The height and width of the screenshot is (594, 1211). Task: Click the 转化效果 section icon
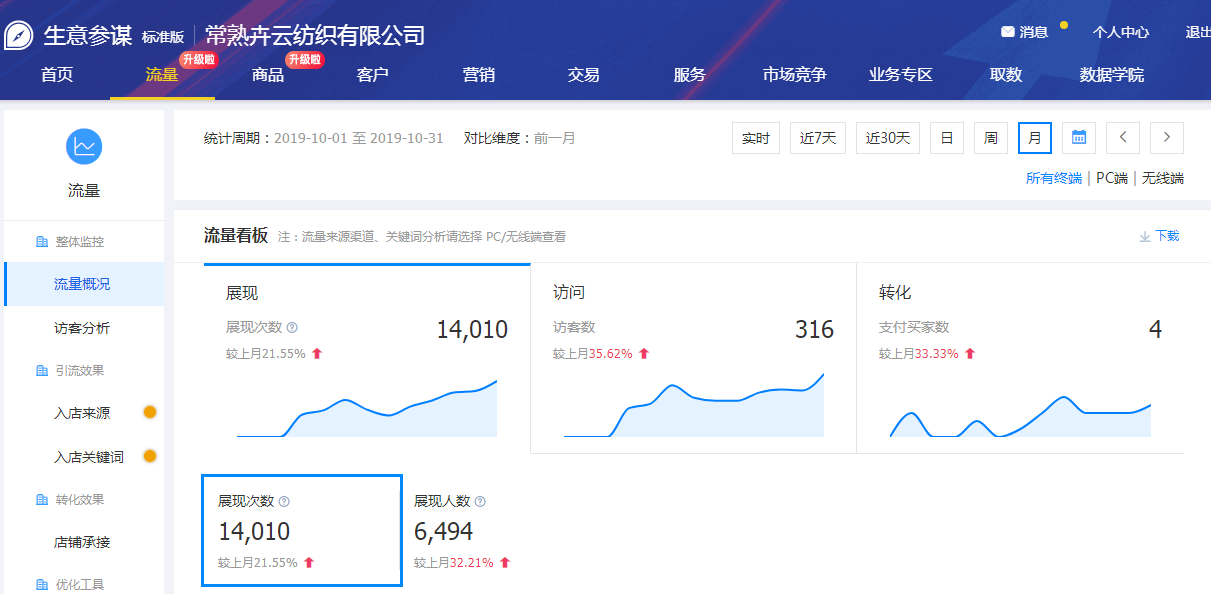click(x=42, y=500)
